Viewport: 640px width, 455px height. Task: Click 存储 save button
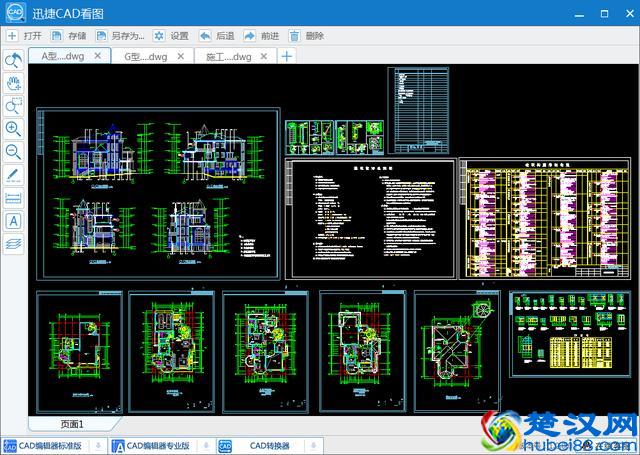[x=70, y=36]
